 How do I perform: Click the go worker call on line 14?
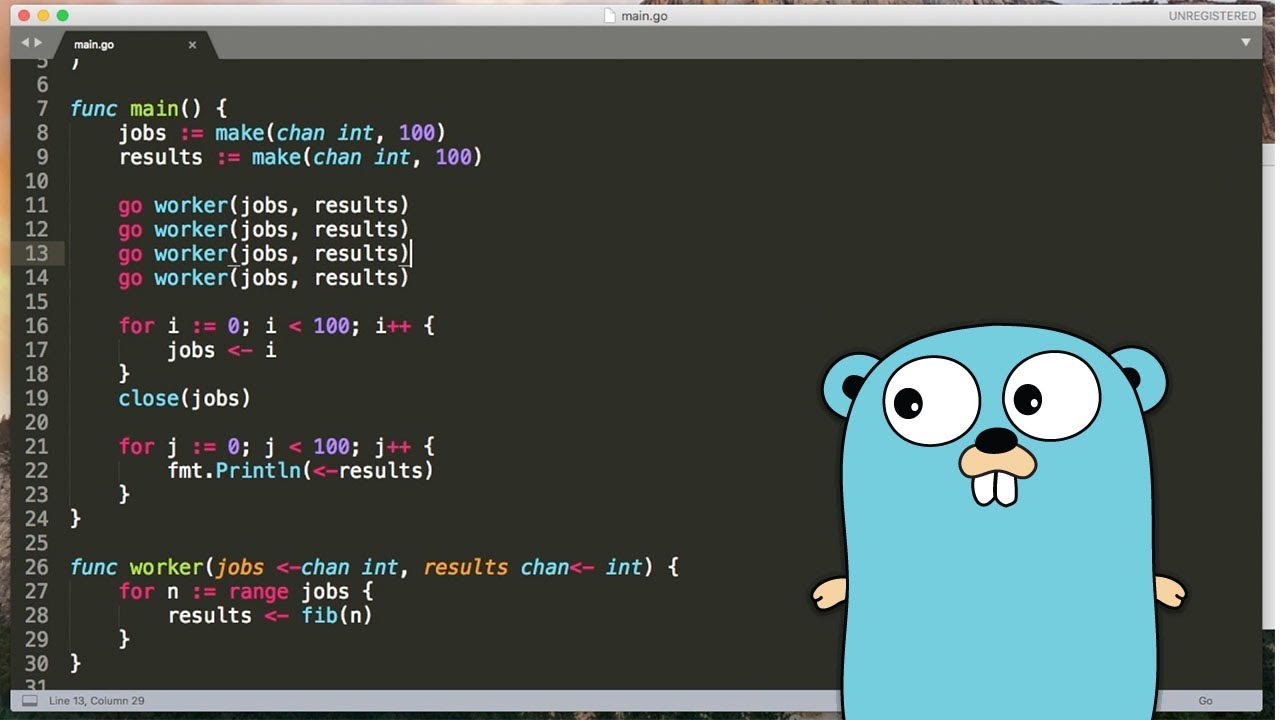(x=264, y=277)
